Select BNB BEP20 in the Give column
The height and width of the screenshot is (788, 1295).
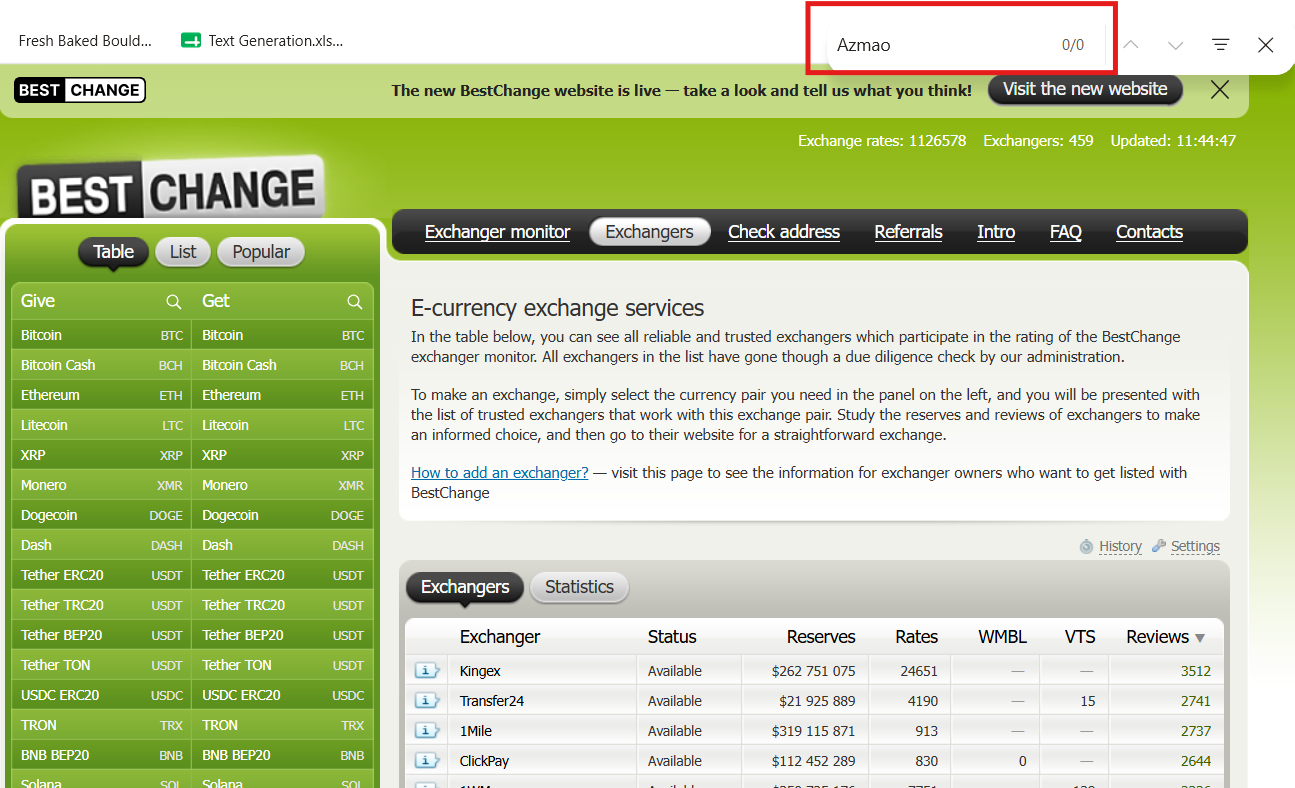102,755
